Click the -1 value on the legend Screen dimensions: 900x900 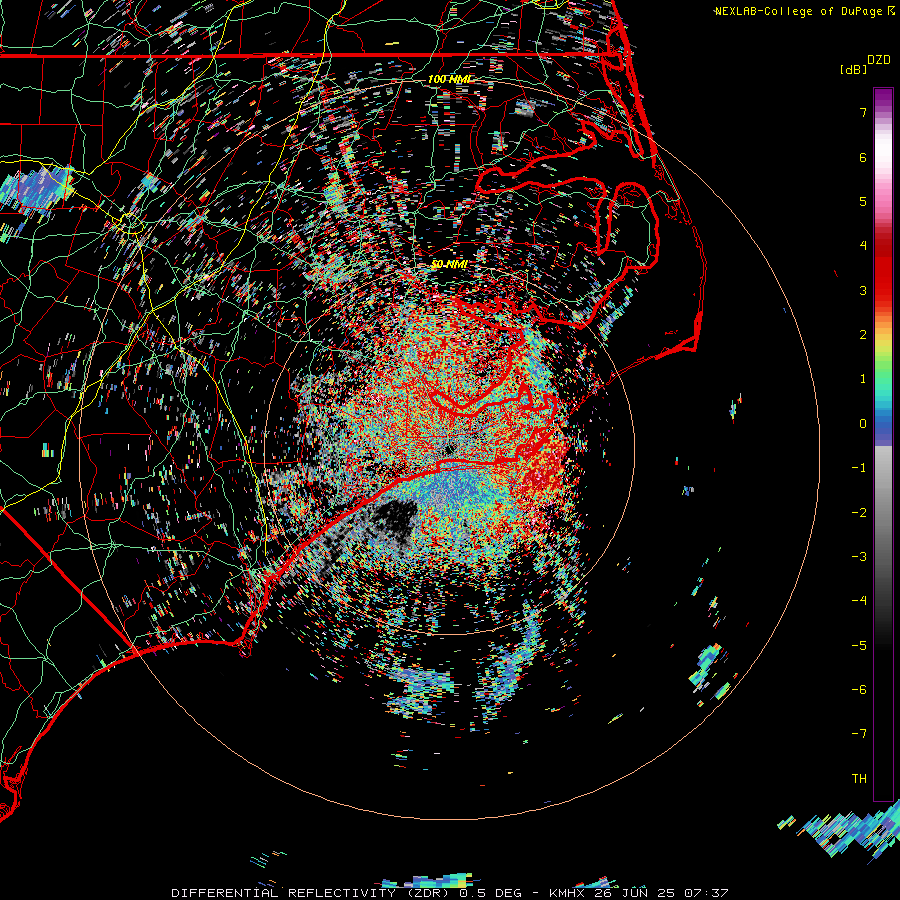859,468
